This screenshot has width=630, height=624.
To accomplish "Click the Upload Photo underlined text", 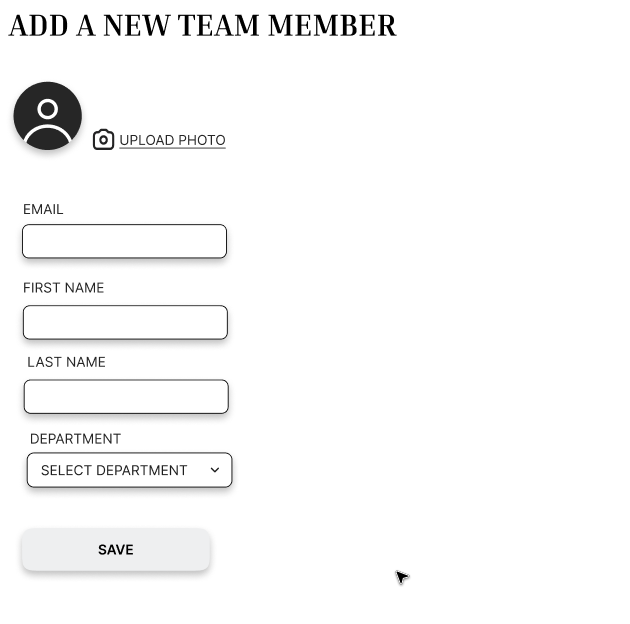I will (172, 140).
